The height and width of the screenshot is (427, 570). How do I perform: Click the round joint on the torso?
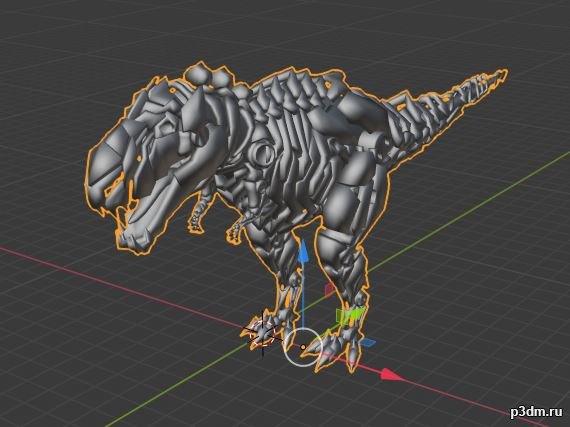(x=262, y=154)
